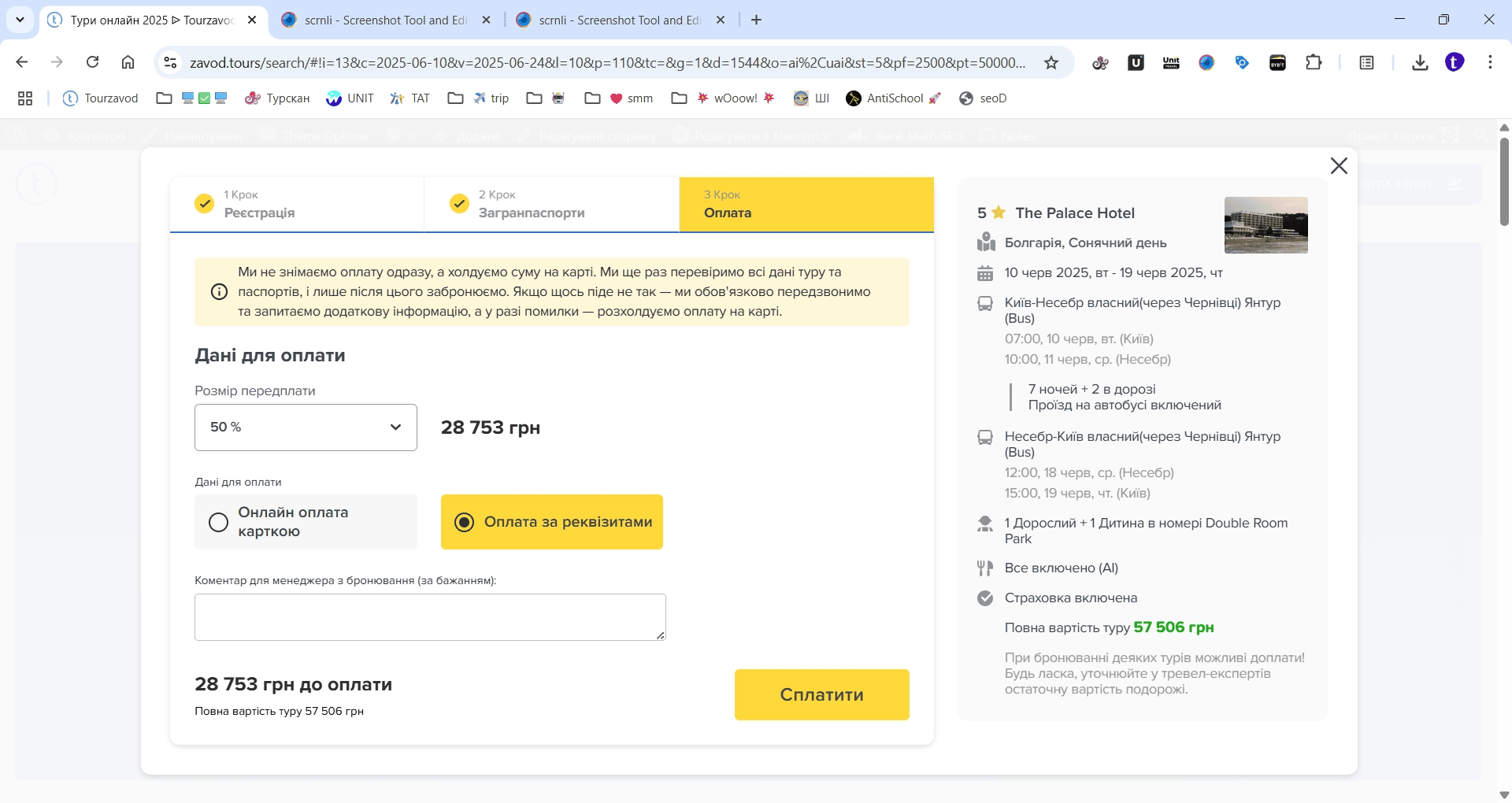Switch to second scrnli Screenshot Tool tab

620,20
